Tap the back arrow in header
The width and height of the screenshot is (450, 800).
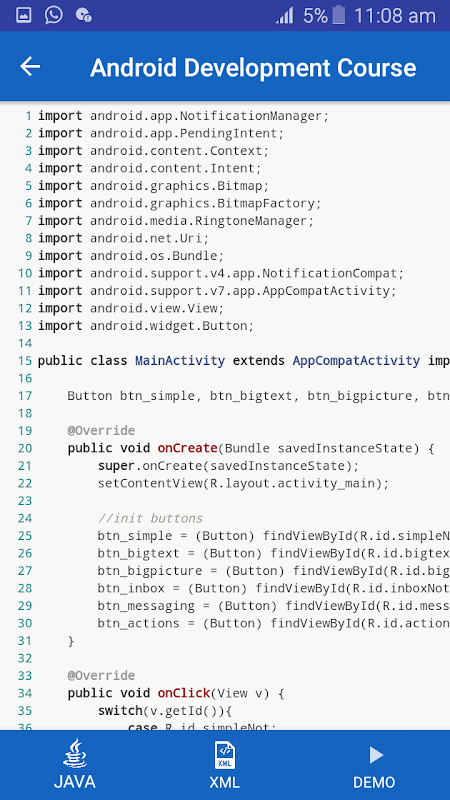30,66
